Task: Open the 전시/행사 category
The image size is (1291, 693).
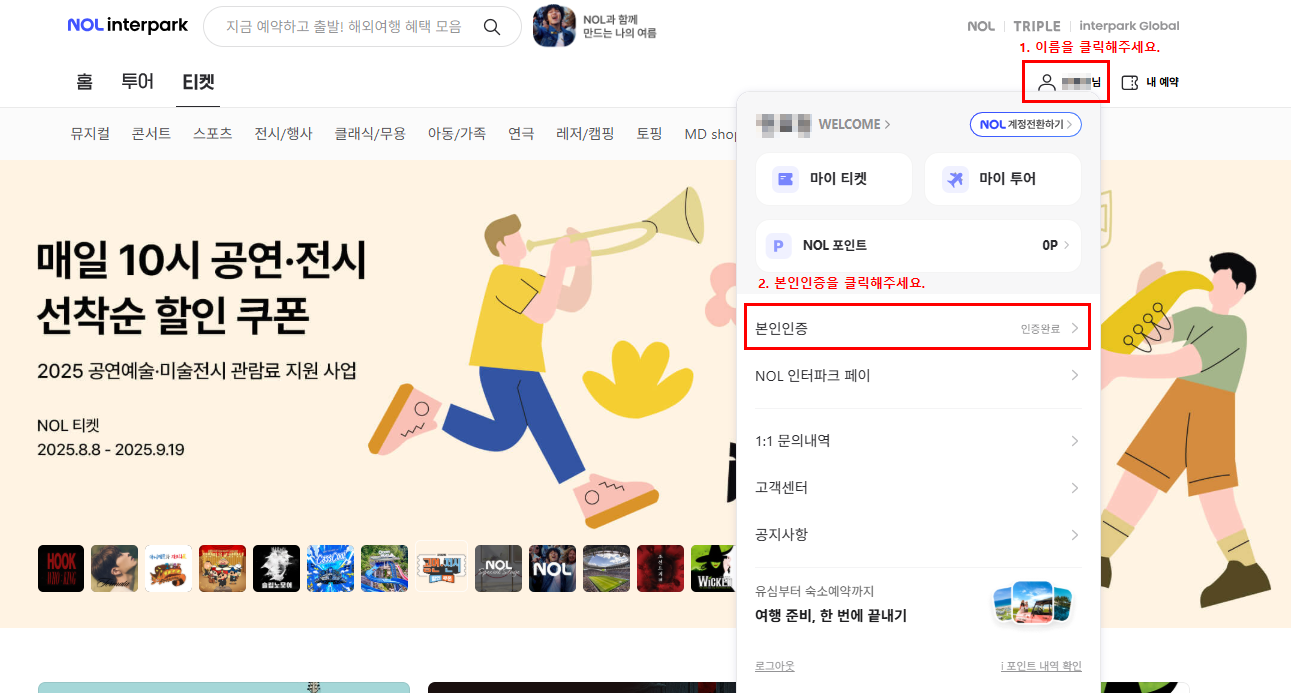Action: coord(283,133)
